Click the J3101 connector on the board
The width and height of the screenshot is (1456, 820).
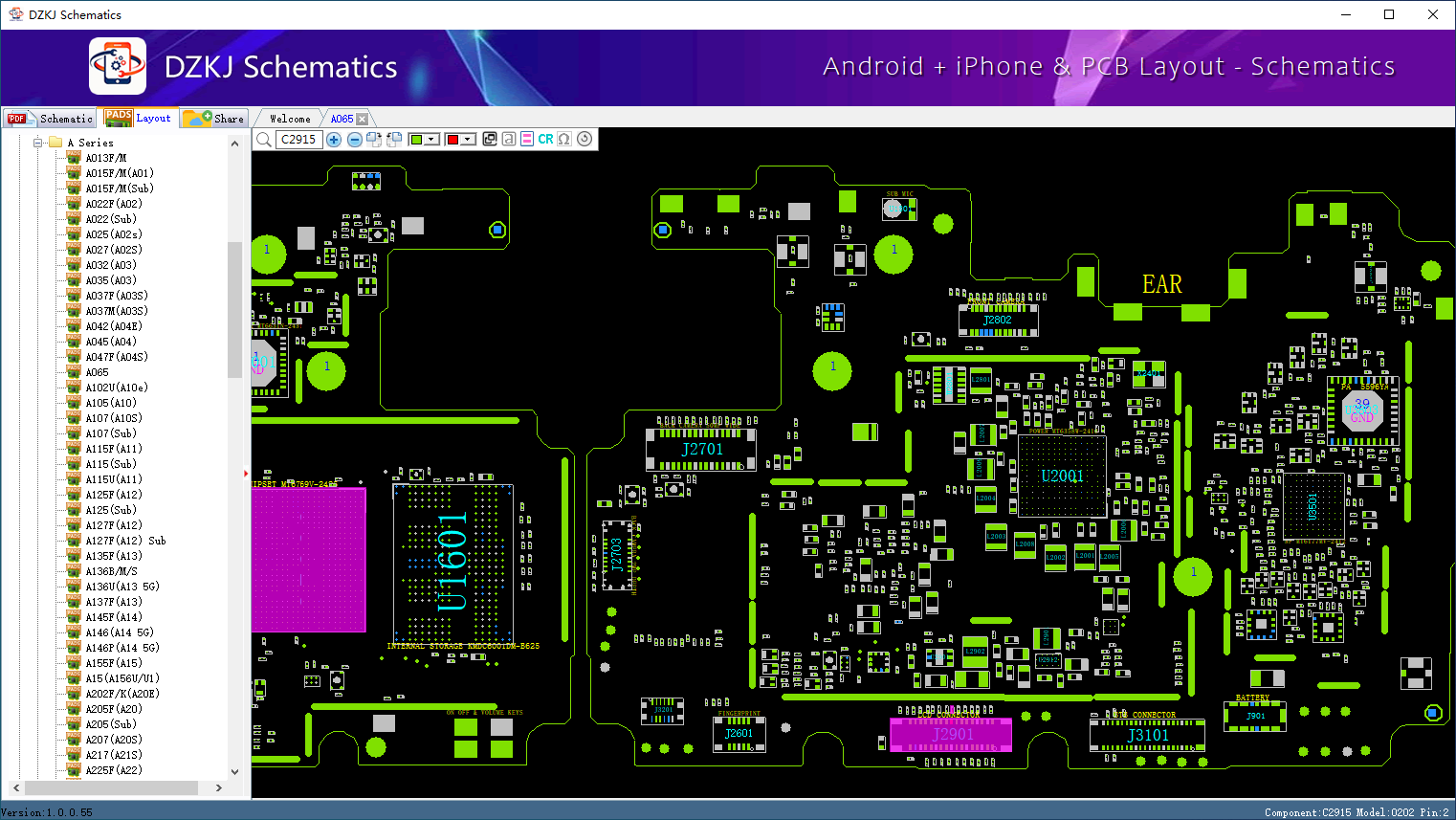[1147, 735]
